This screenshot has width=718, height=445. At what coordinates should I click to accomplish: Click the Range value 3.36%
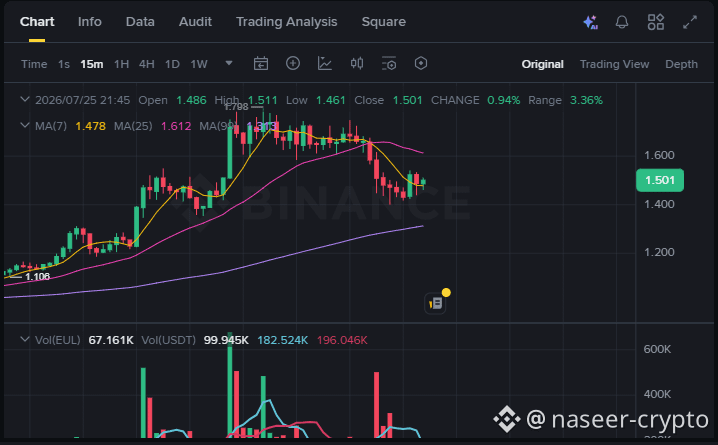[586, 100]
